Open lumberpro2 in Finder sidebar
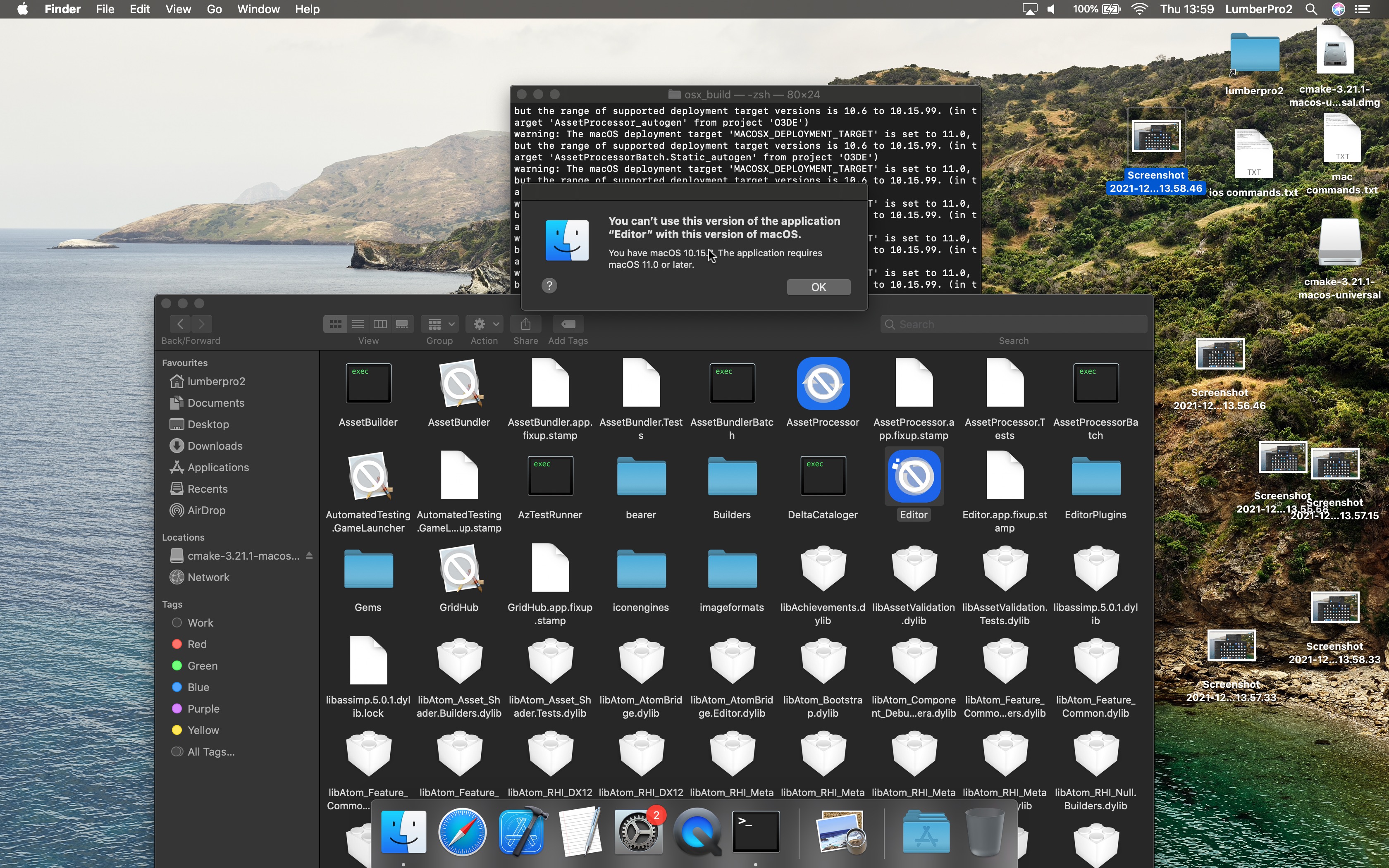The image size is (1389, 868). tap(216, 381)
